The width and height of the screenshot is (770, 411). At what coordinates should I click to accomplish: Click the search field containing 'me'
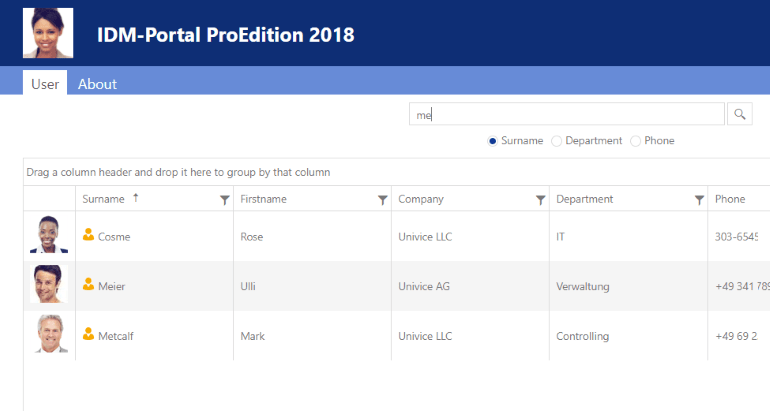pos(567,114)
